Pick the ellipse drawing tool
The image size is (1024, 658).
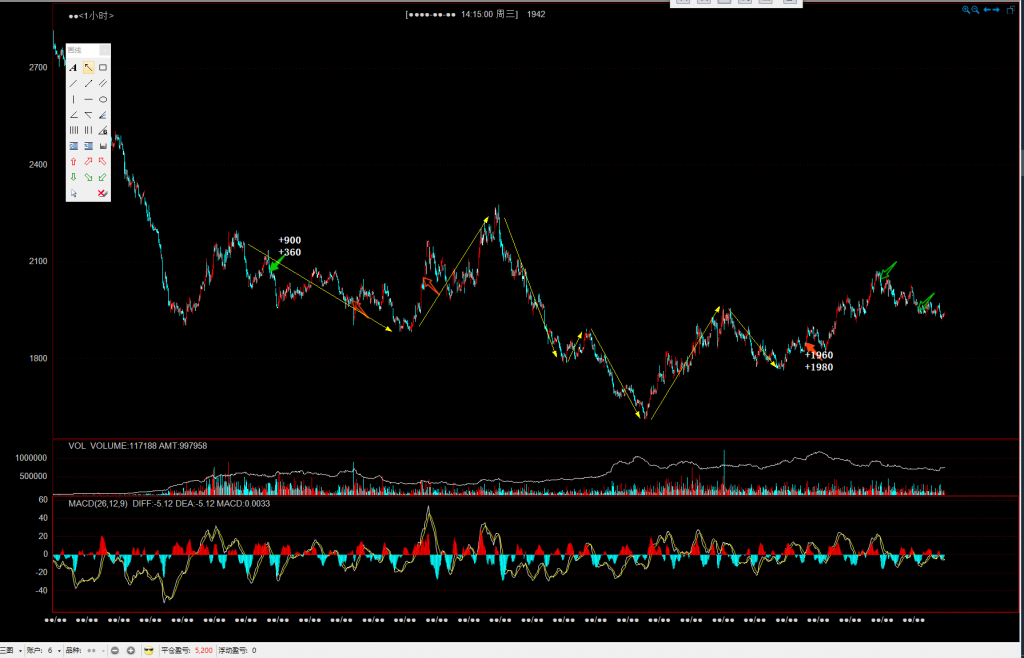tap(103, 99)
